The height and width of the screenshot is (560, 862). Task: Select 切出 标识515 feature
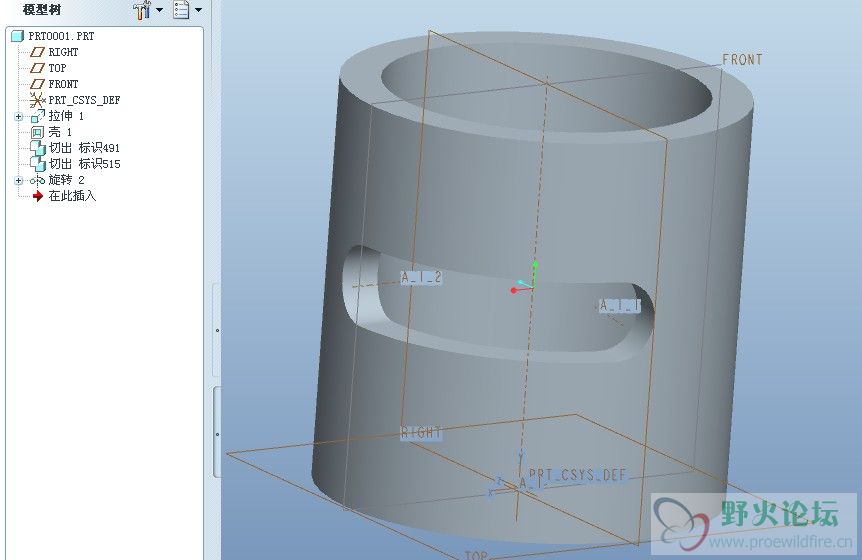tap(84, 164)
